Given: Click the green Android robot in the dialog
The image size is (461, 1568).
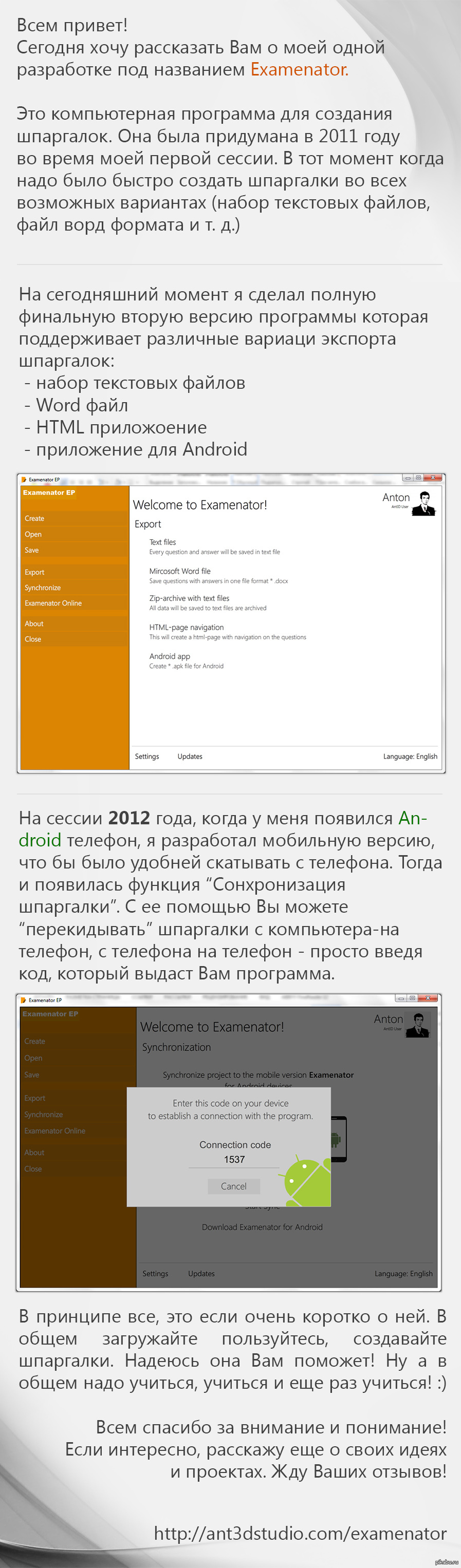Looking at the screenshot, I should (x=307, y=1180).
